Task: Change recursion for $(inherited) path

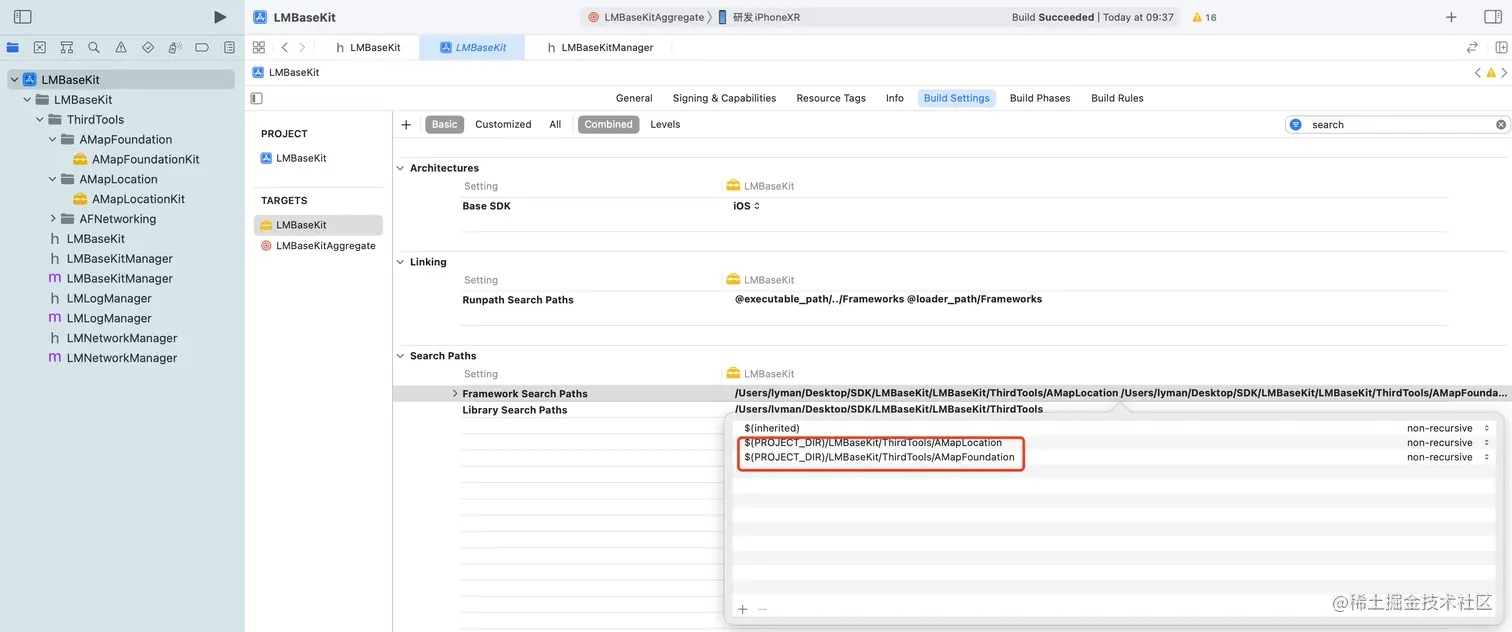Action: click(x=1448, y=428)
